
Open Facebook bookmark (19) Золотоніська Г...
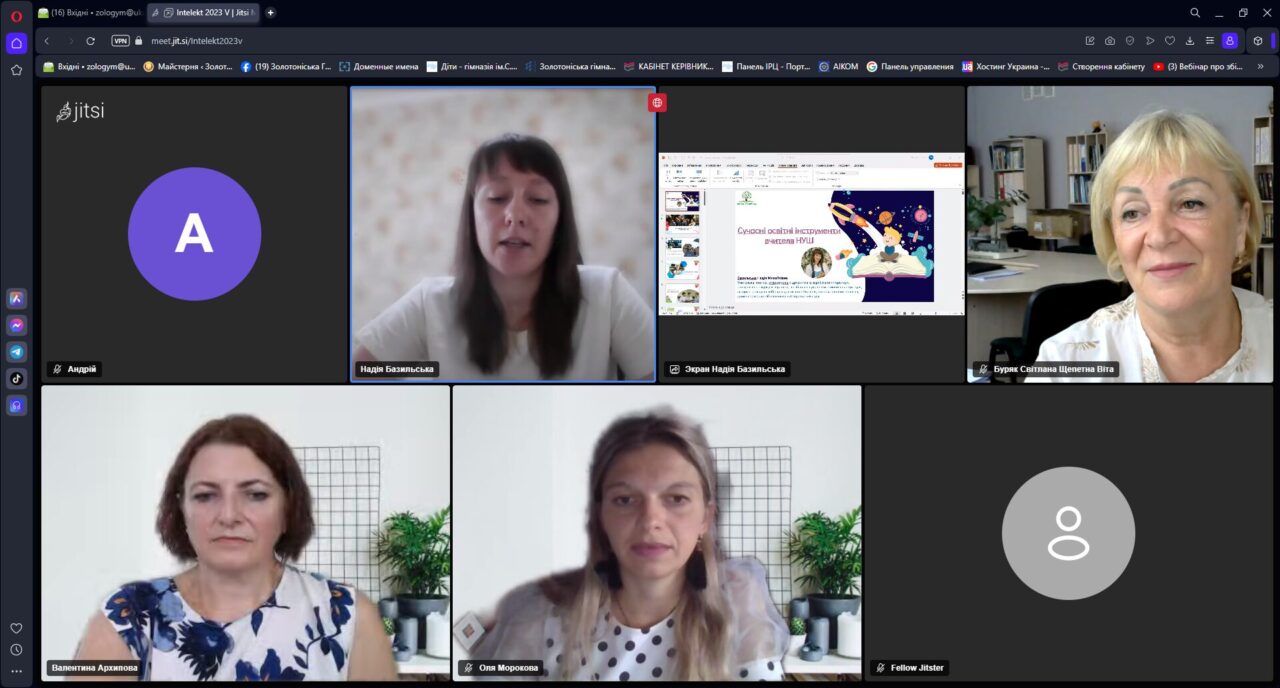point(286,67)
